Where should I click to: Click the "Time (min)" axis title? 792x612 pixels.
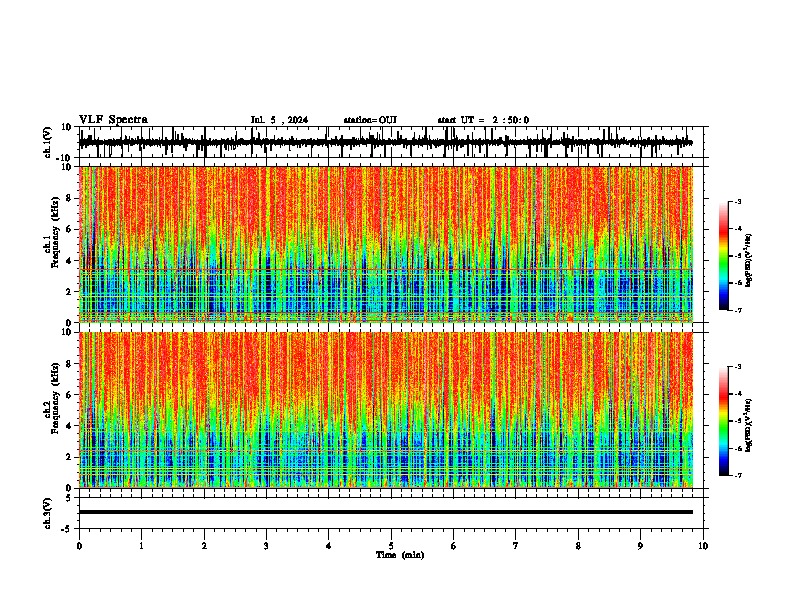400,555
